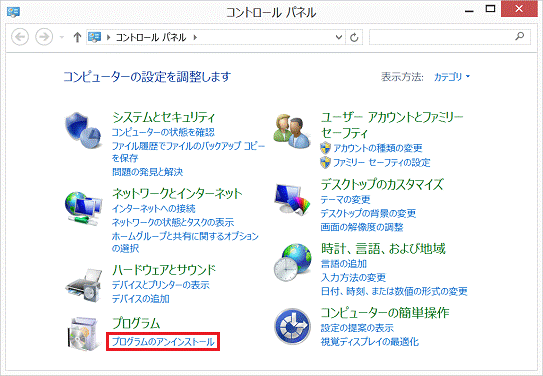This screenshot has width=543, height=376.
Task: Open ユーザー アカウントとファミリー セーフティ category
Action: [392, 125]
